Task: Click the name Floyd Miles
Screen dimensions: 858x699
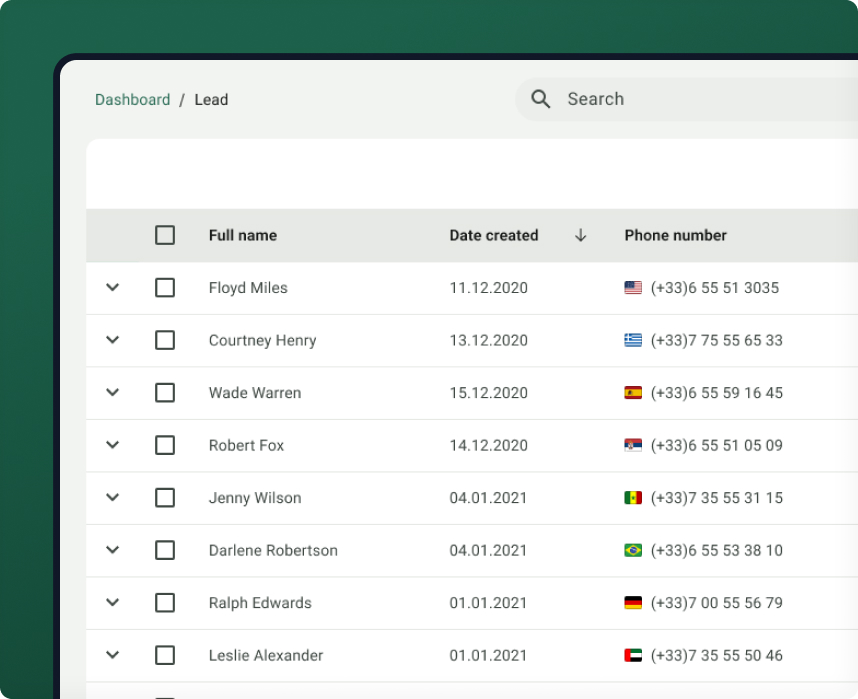Action: coord(248,288)
